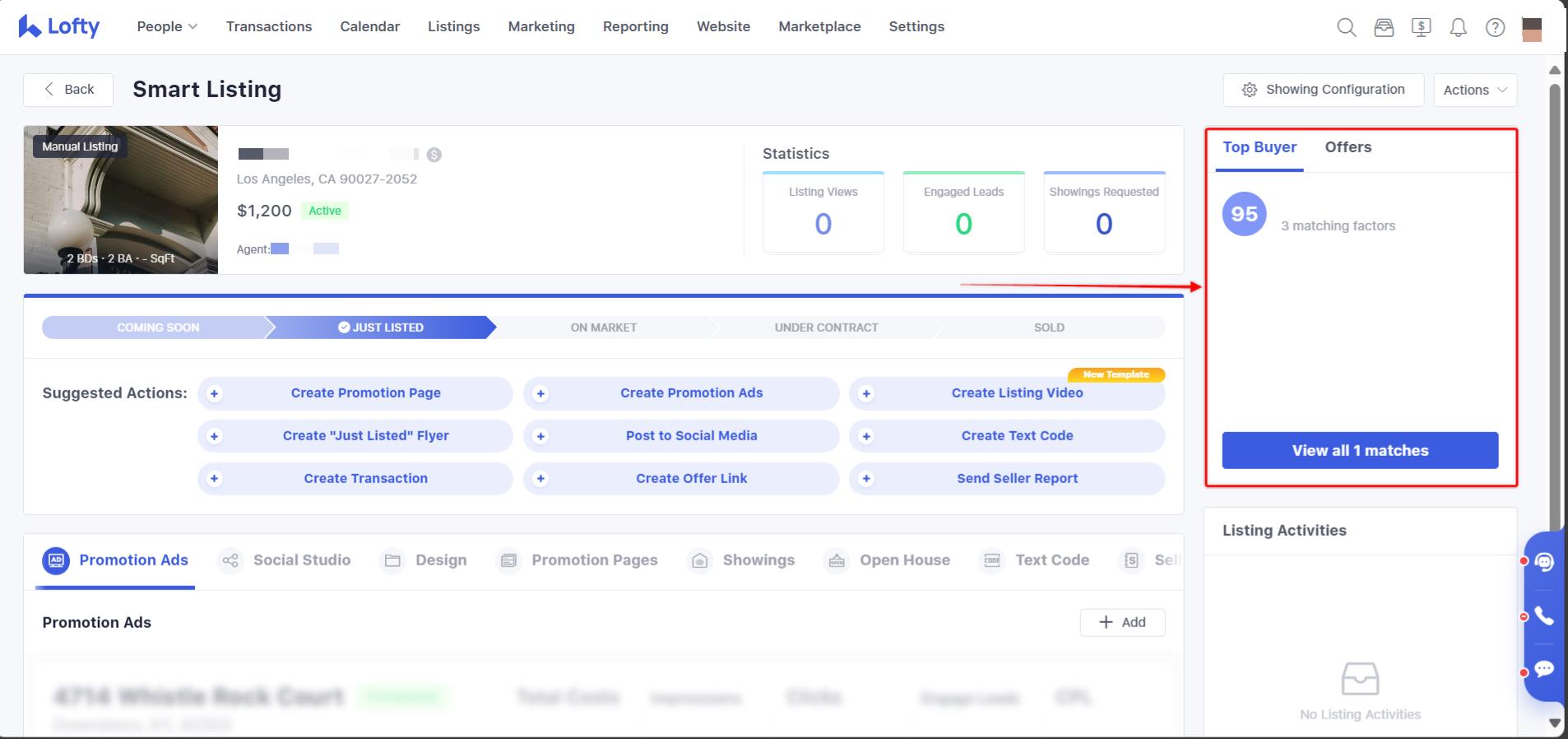1568x739 pixels.
Task: Click the dollar billing icon in header
Action: 1421,27
